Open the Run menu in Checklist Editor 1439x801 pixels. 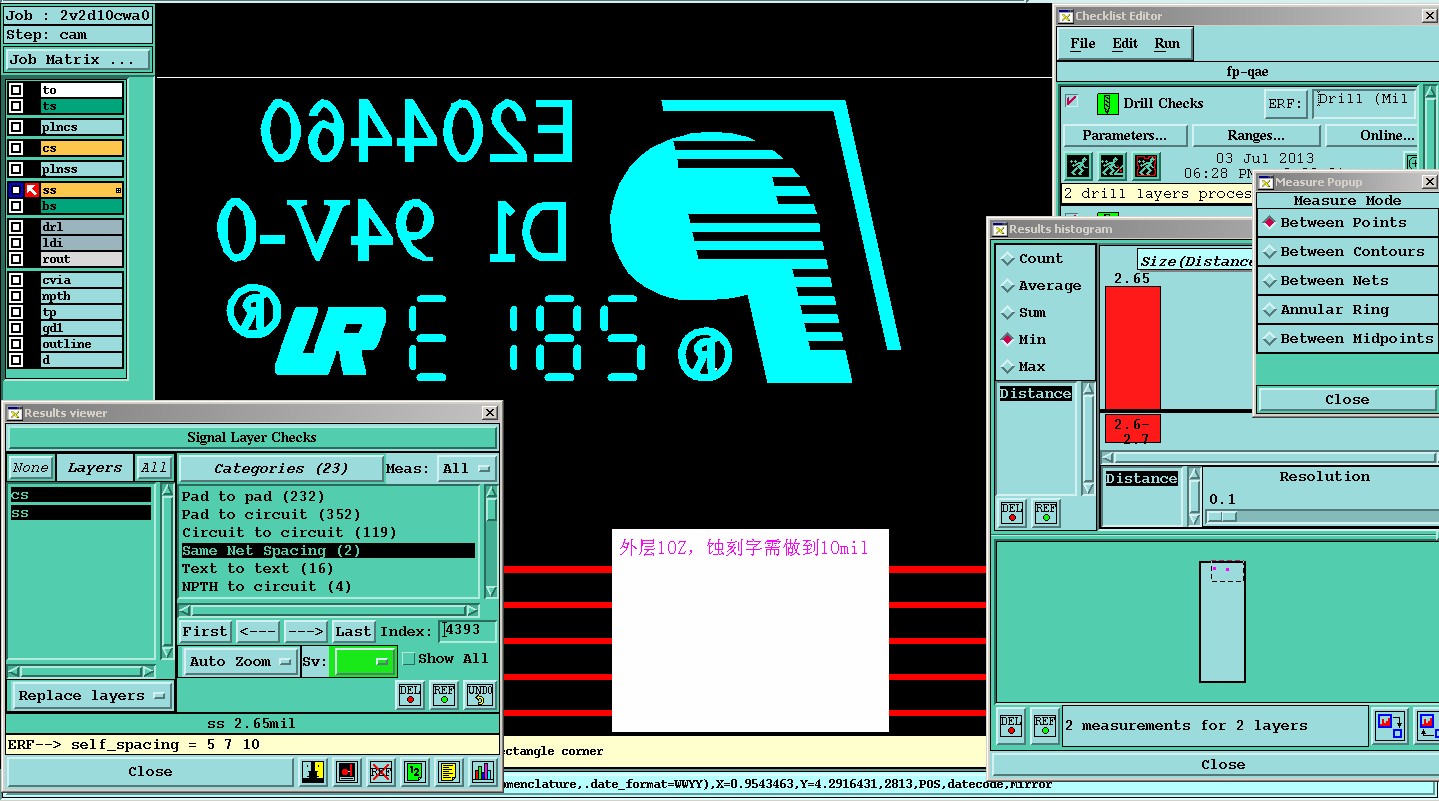[x=1167, y=43]
